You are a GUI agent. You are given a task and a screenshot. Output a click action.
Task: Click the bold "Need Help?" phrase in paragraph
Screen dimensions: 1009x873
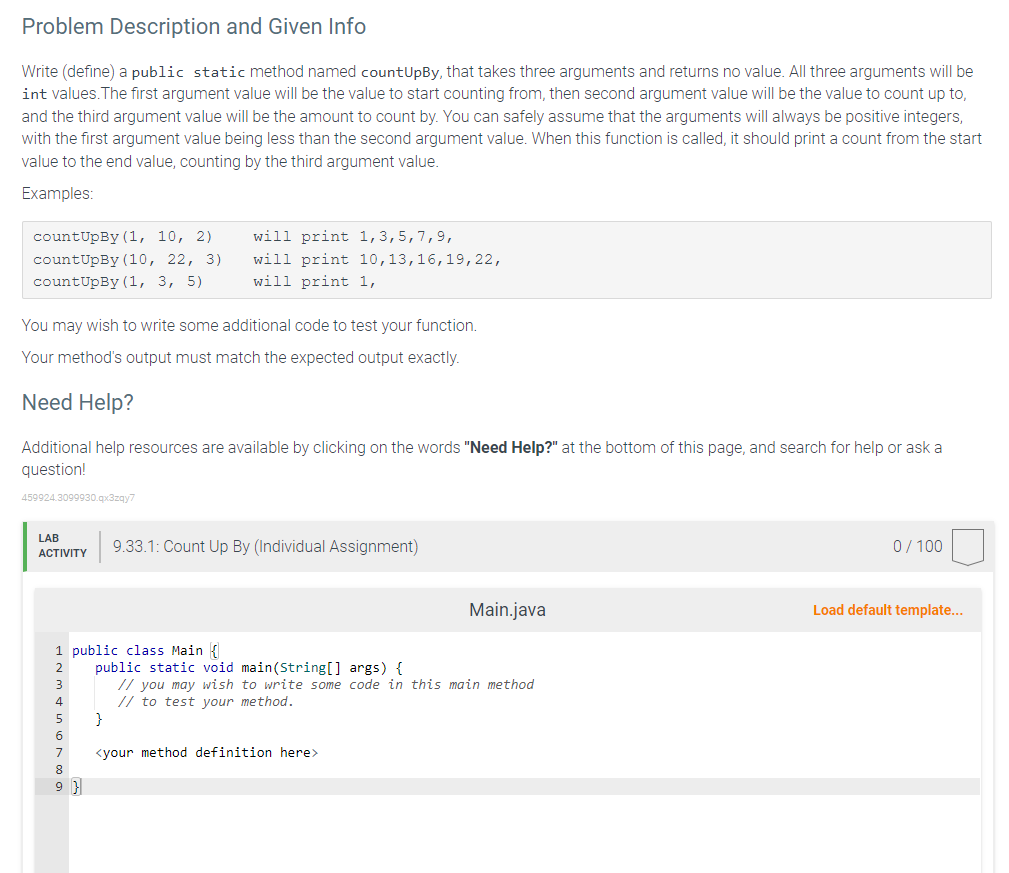coord(511,447)
